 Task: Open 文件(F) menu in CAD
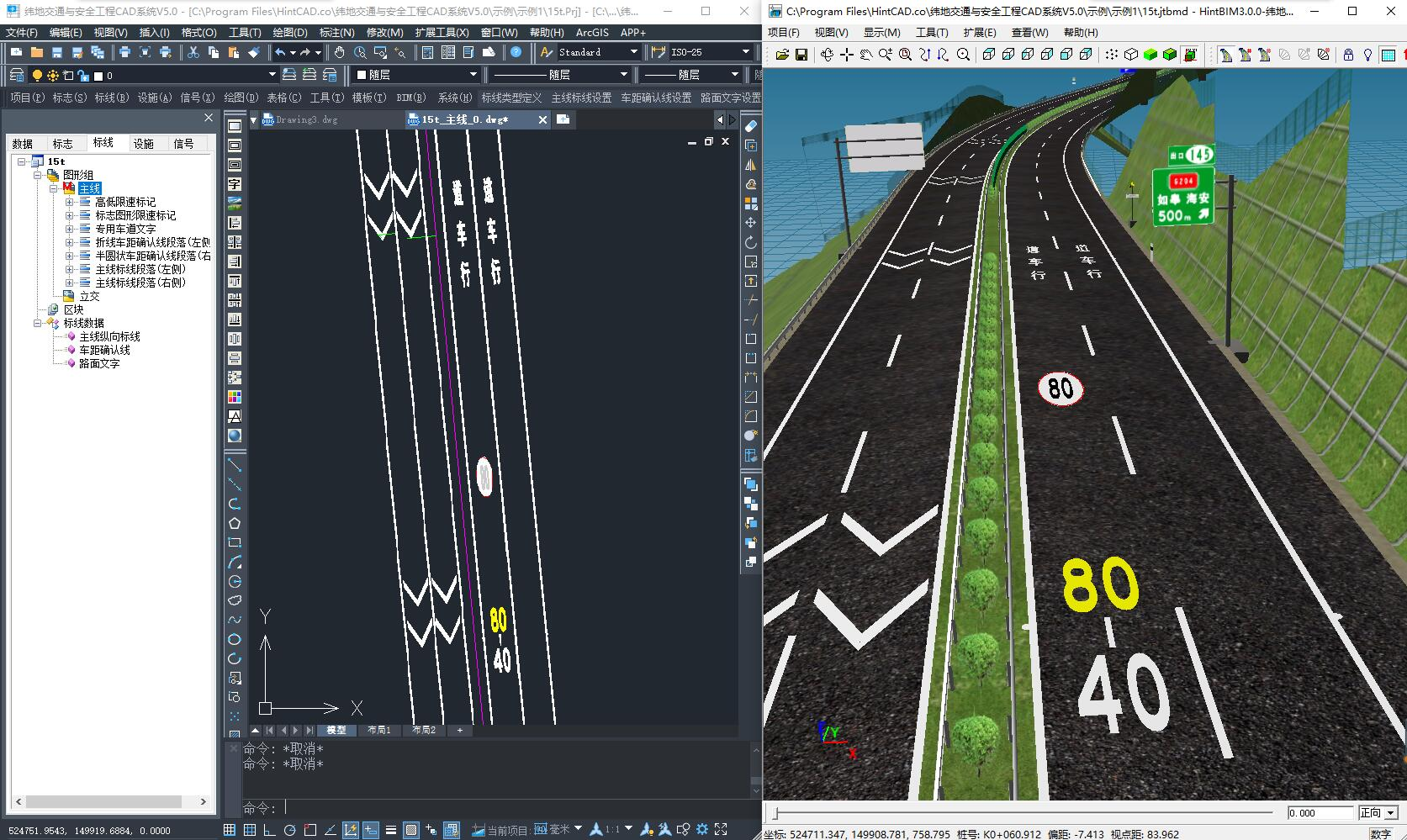click(21, 32)
